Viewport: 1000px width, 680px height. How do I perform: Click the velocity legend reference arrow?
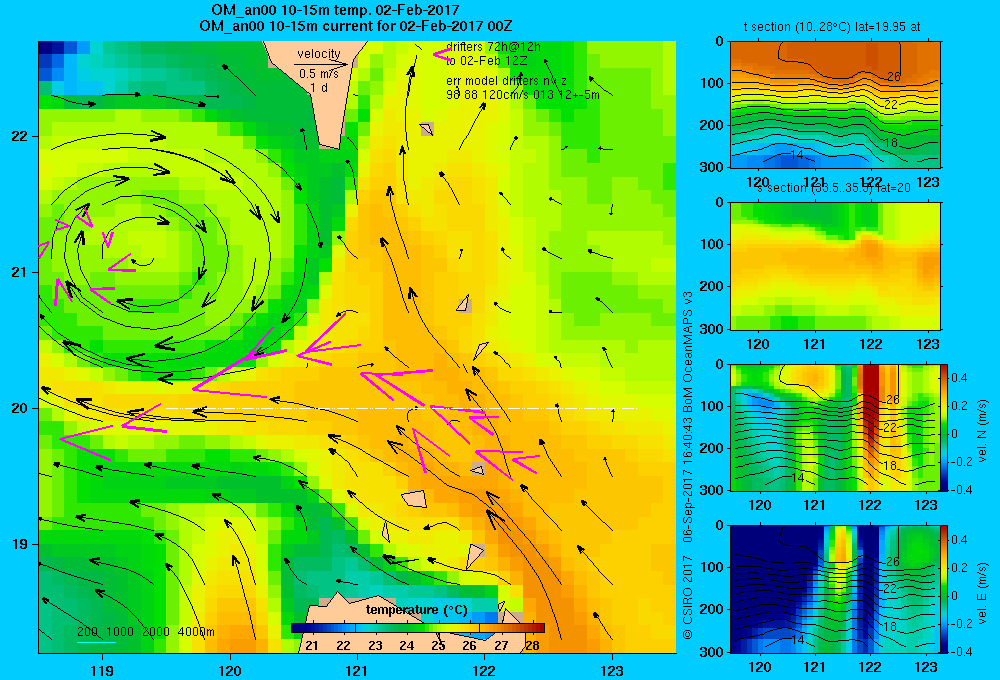[x=321, y=64]
